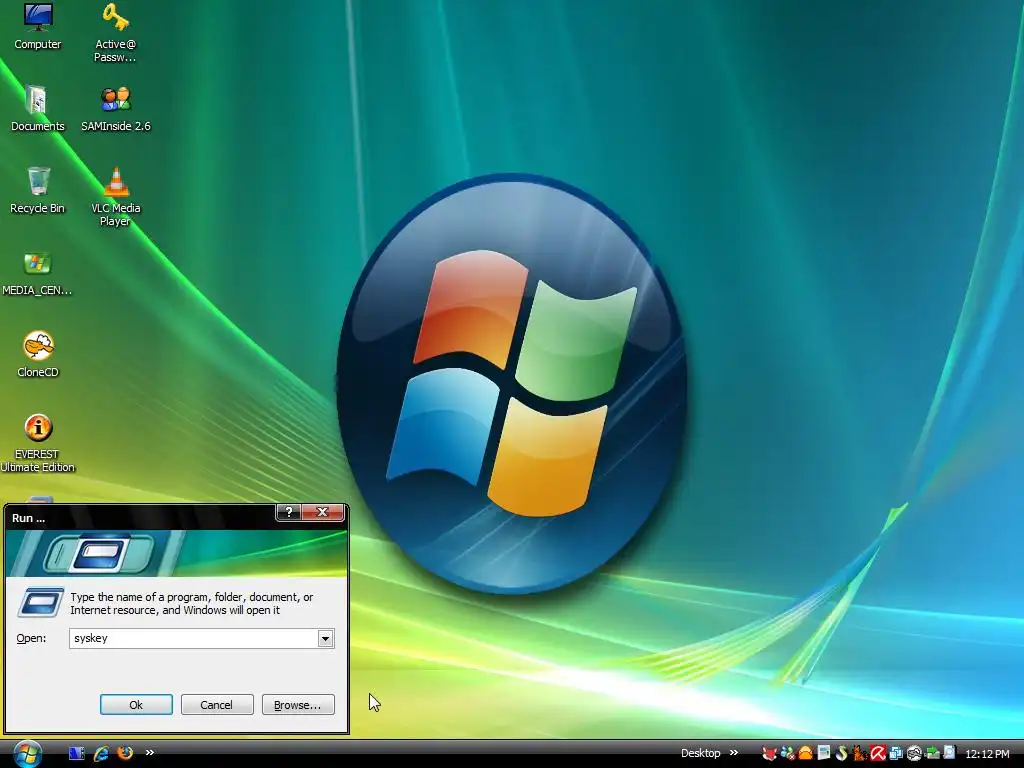Click the Desktop toolbar label on taskbar

tap(700, 753)
